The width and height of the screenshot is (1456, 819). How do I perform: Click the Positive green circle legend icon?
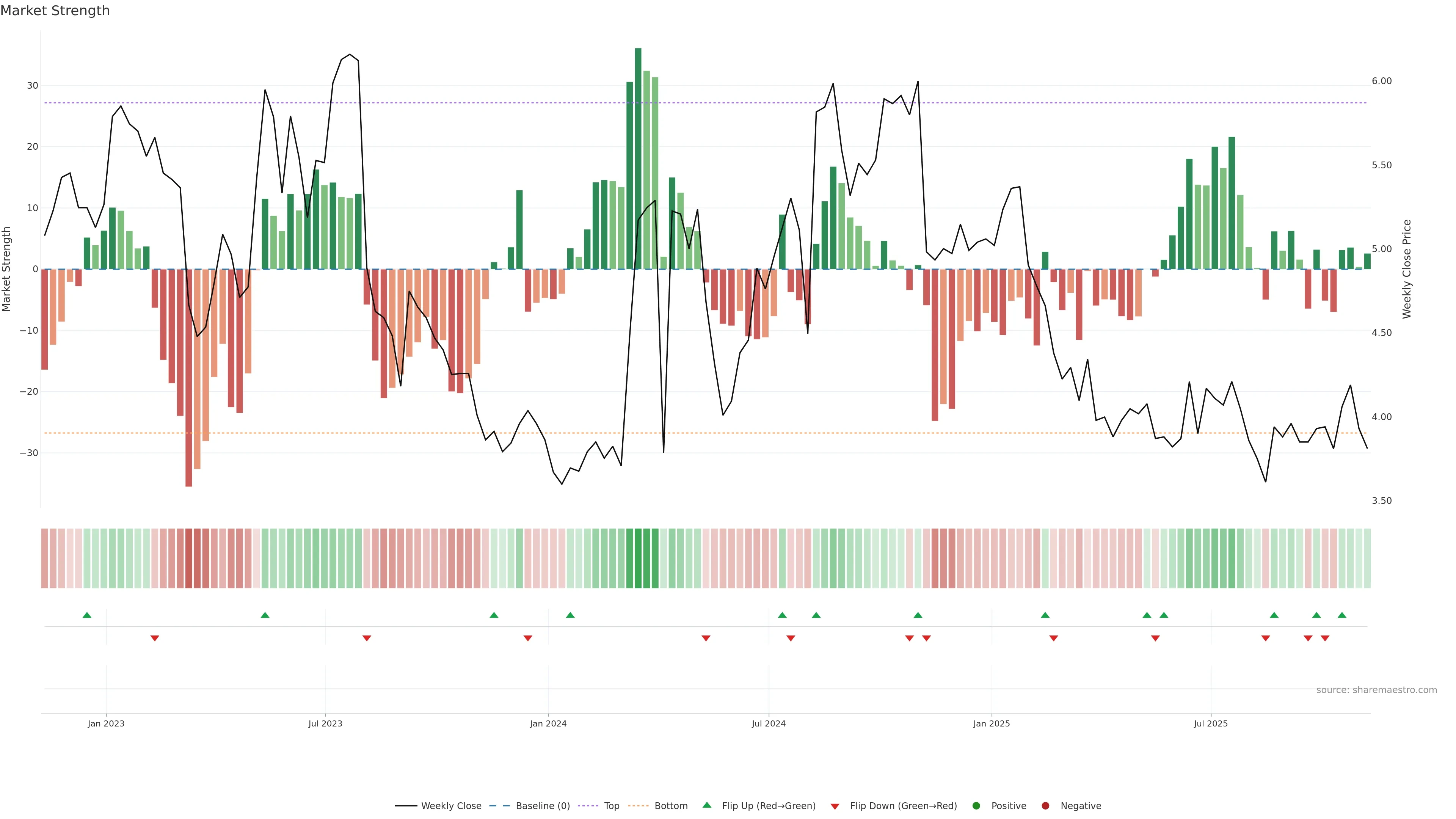tap(976, 805)
